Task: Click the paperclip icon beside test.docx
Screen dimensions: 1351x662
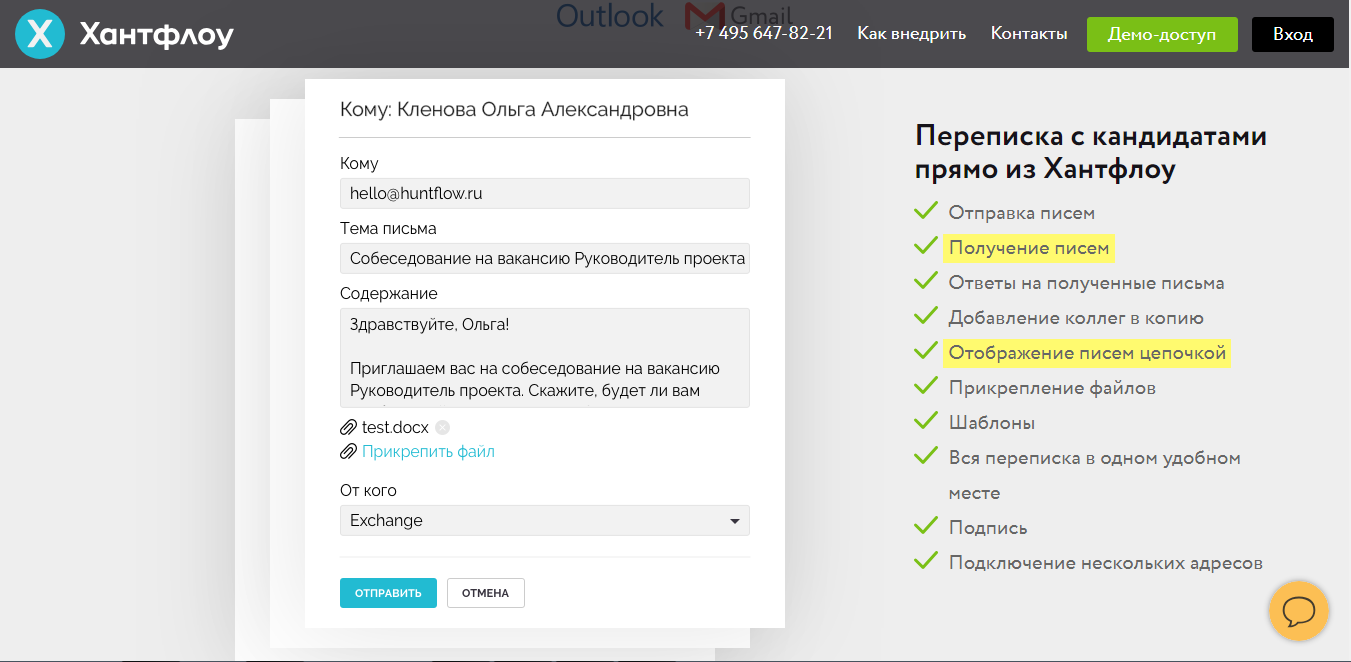Action: pos(349,428)
